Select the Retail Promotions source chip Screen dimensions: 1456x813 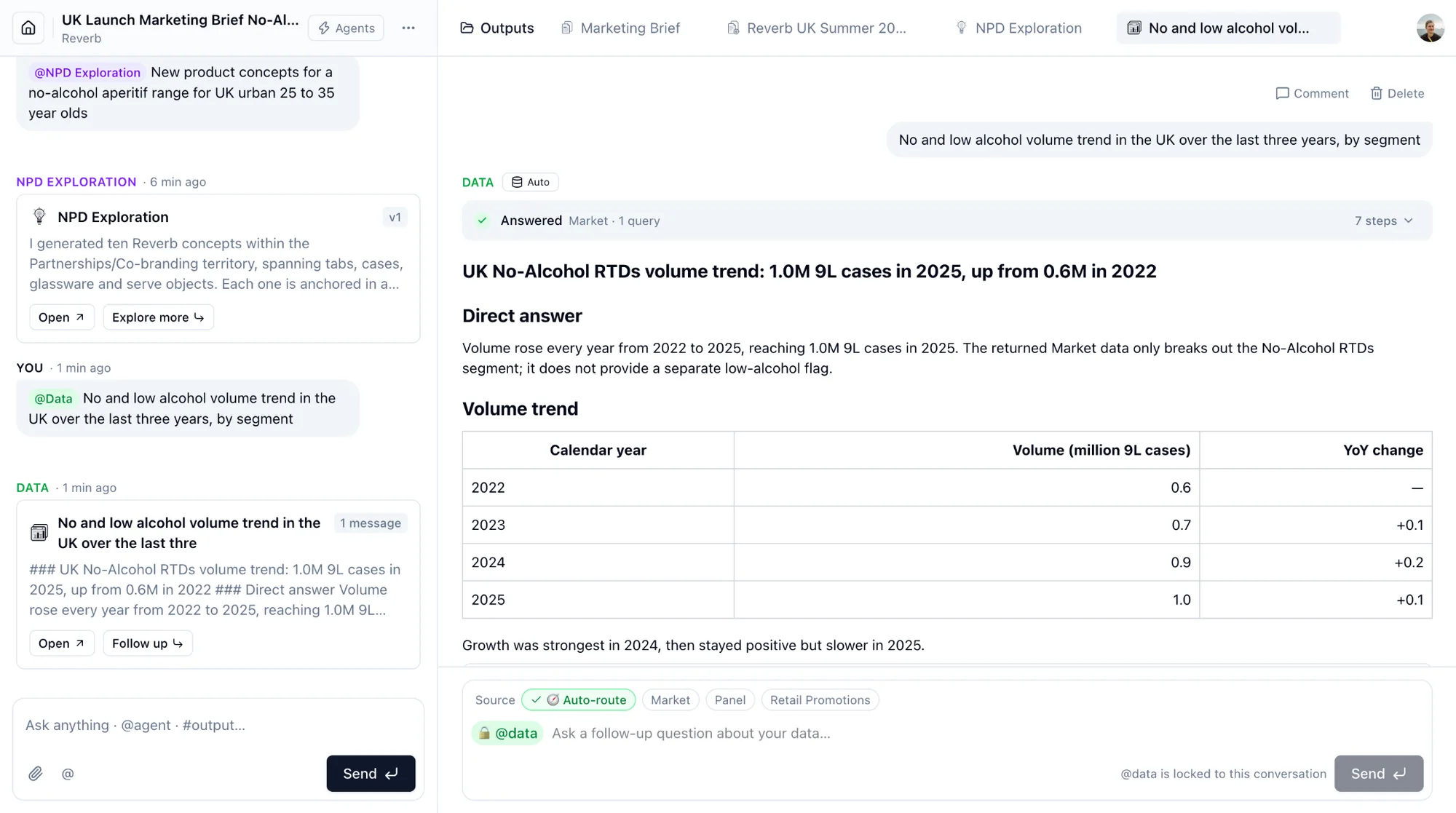(820, 699)
